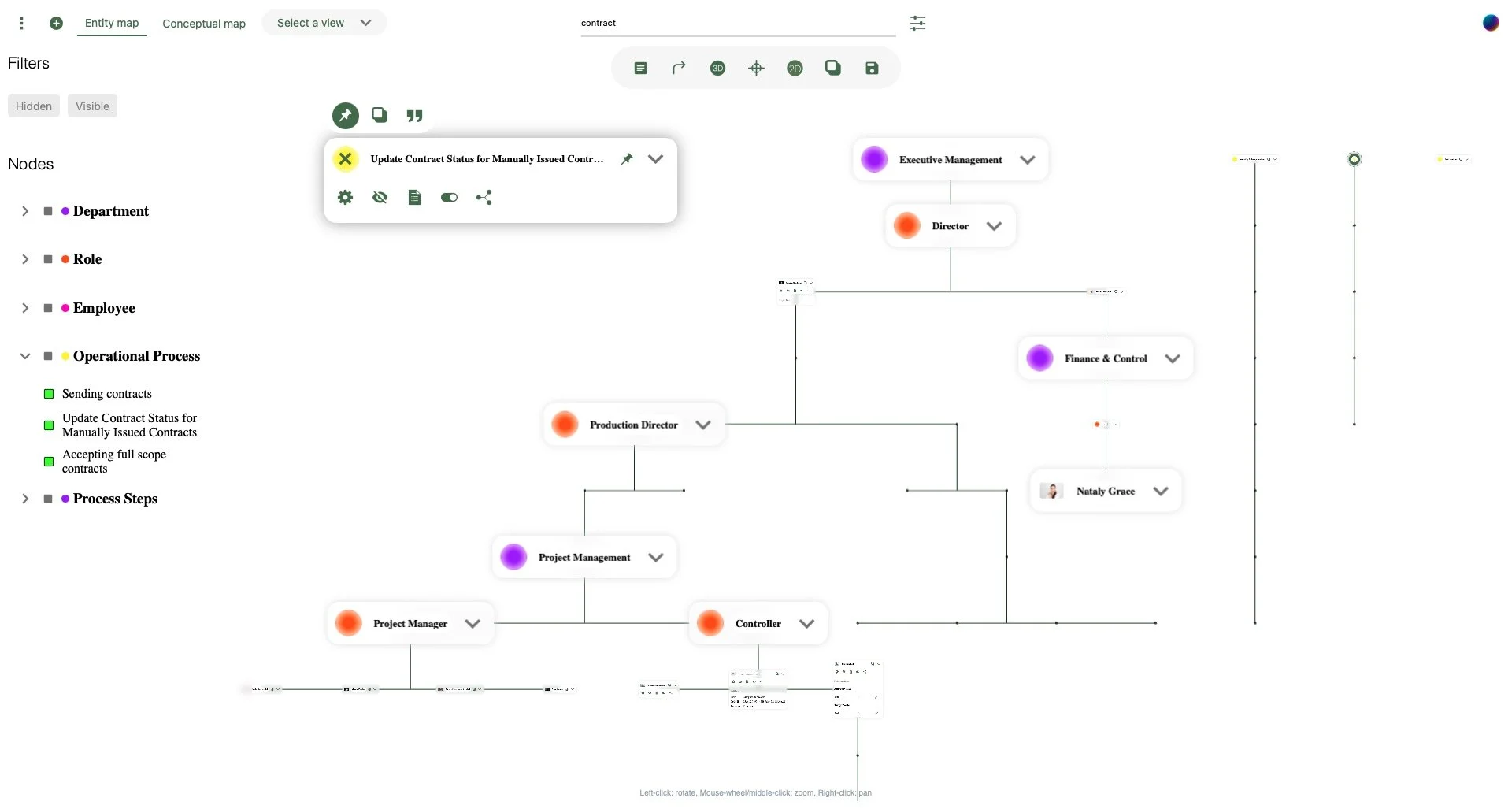Open the filter sliders icon near the profile avatar
This screenshot has height=809, width=1512.
pyautogui.click(x=917, y=23)
